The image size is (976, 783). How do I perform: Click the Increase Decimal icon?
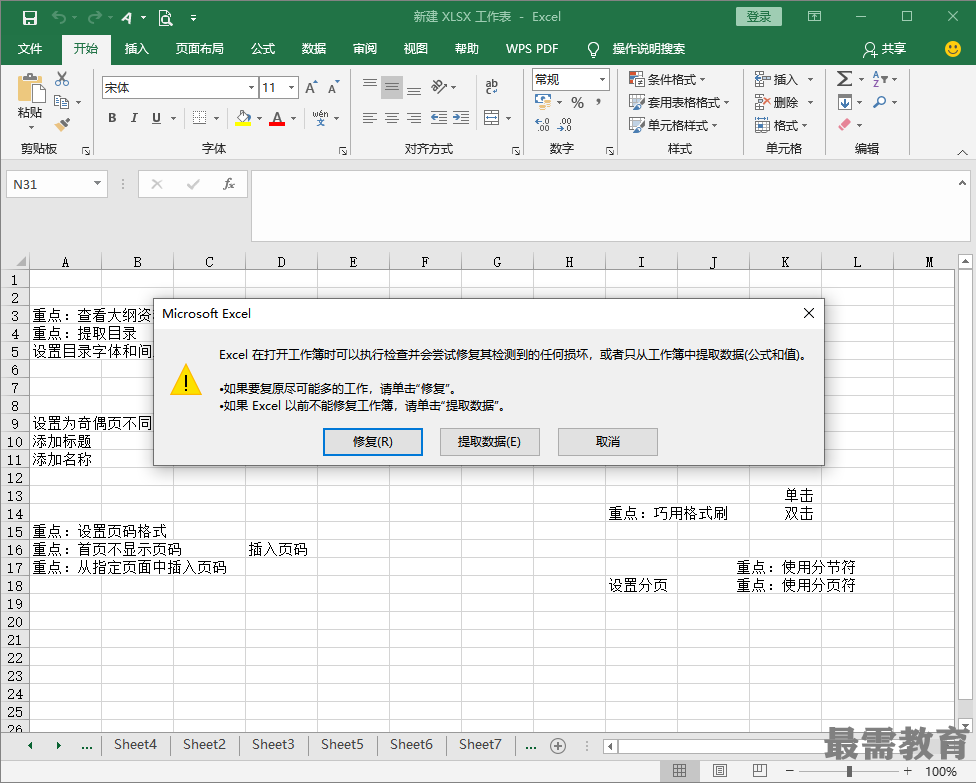click(x=542, y=125)
